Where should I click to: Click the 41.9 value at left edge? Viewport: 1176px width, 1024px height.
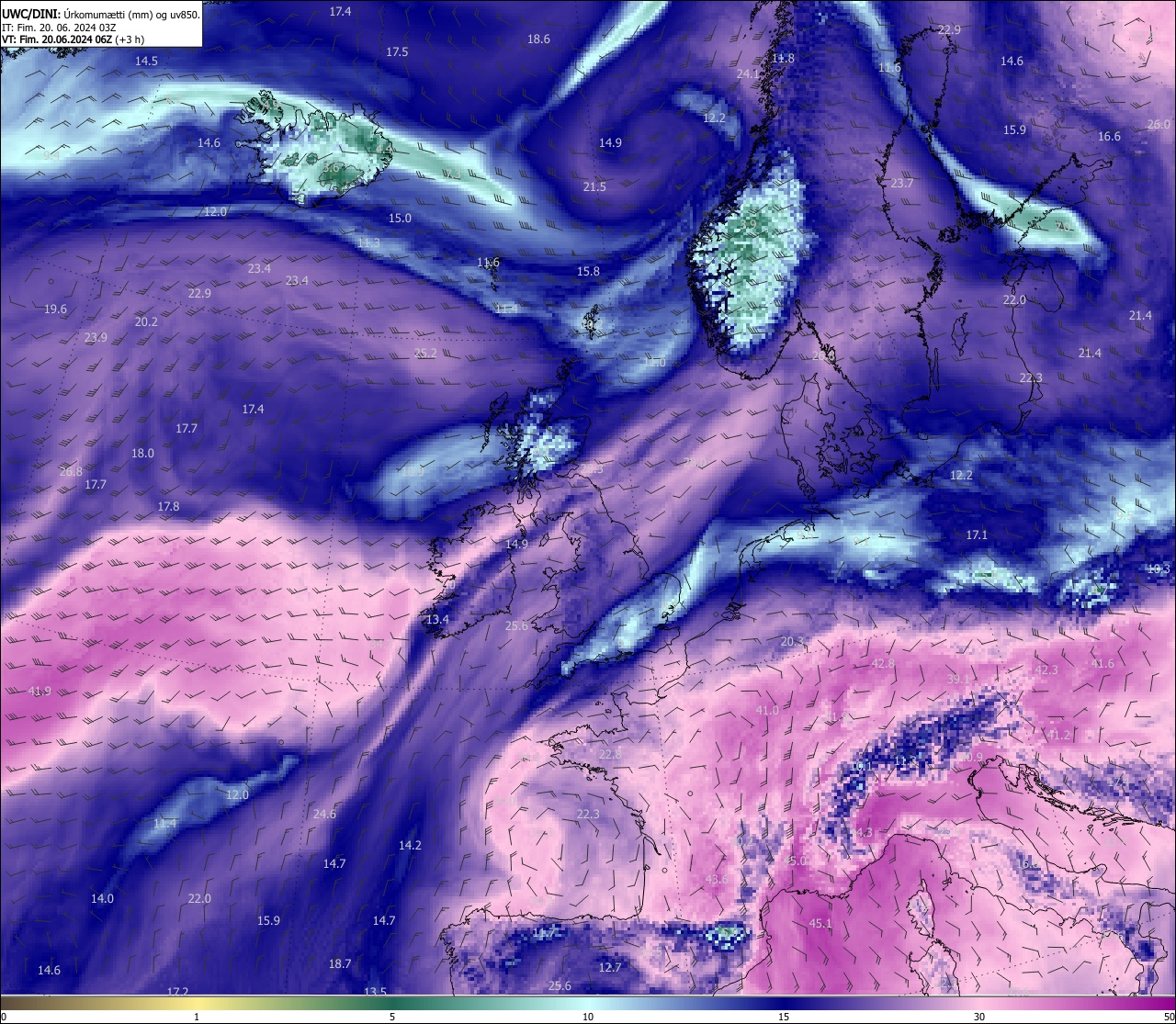click(40, 692)
